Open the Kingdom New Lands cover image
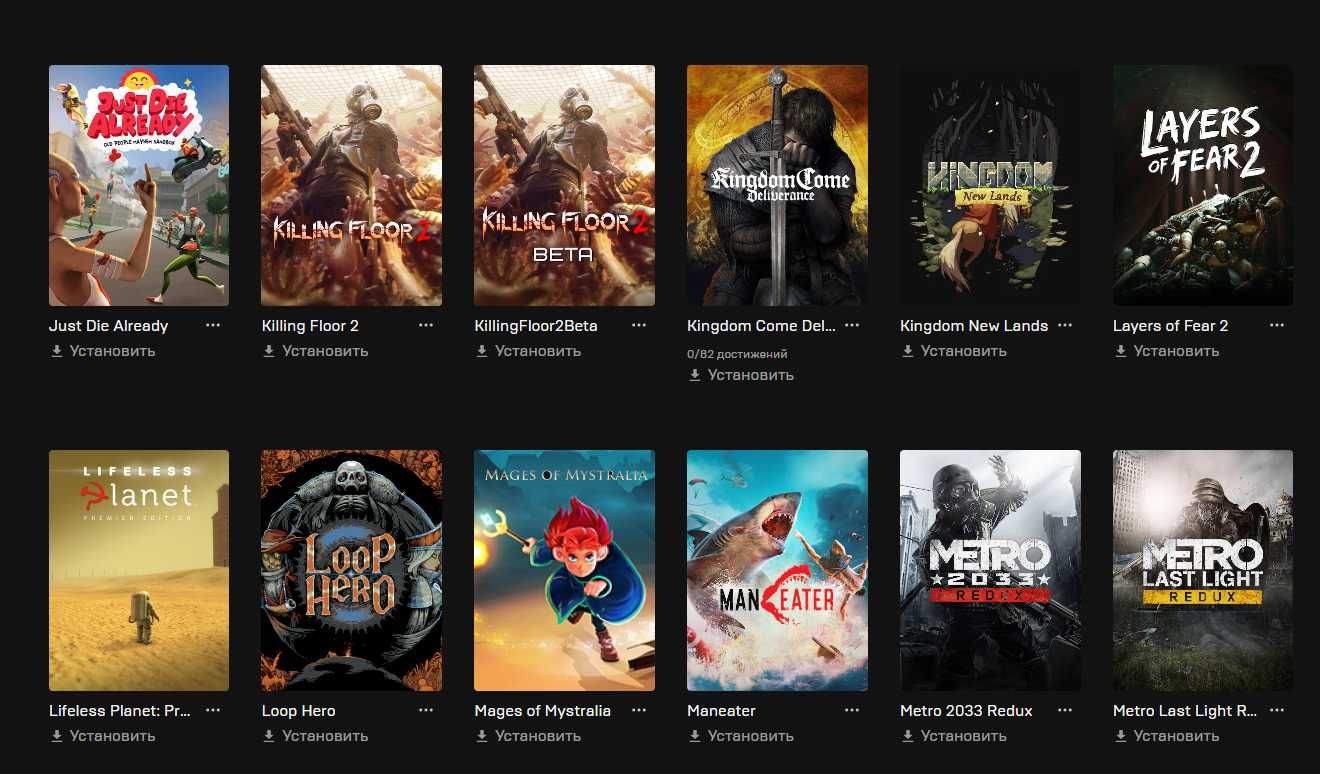The image size is (1320, 774). [990, 185]
